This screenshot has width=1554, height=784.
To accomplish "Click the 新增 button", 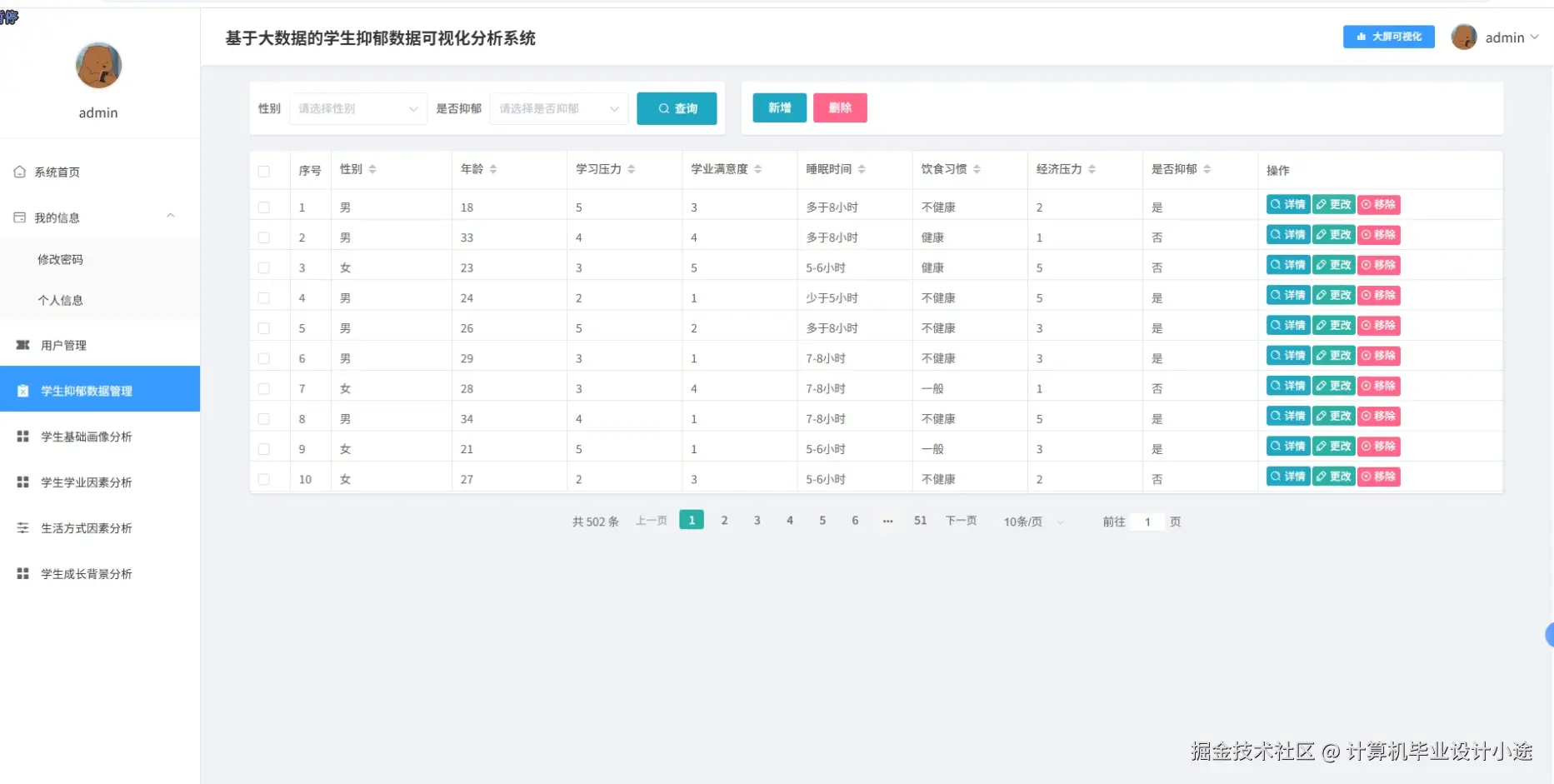I will pyautogui.click(x=778, y=107).
